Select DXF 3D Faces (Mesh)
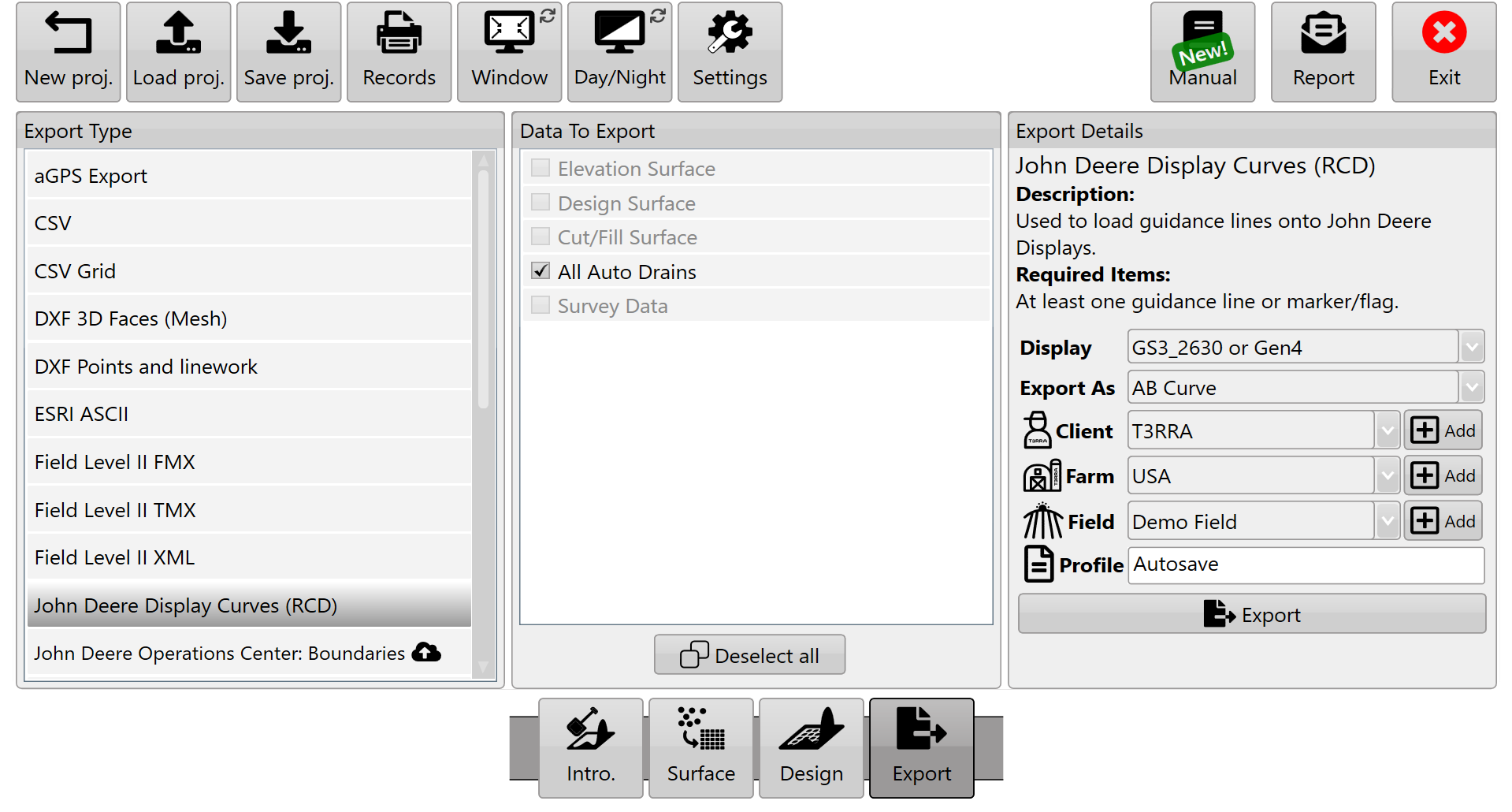The image size is (1512, 812). 249,318
